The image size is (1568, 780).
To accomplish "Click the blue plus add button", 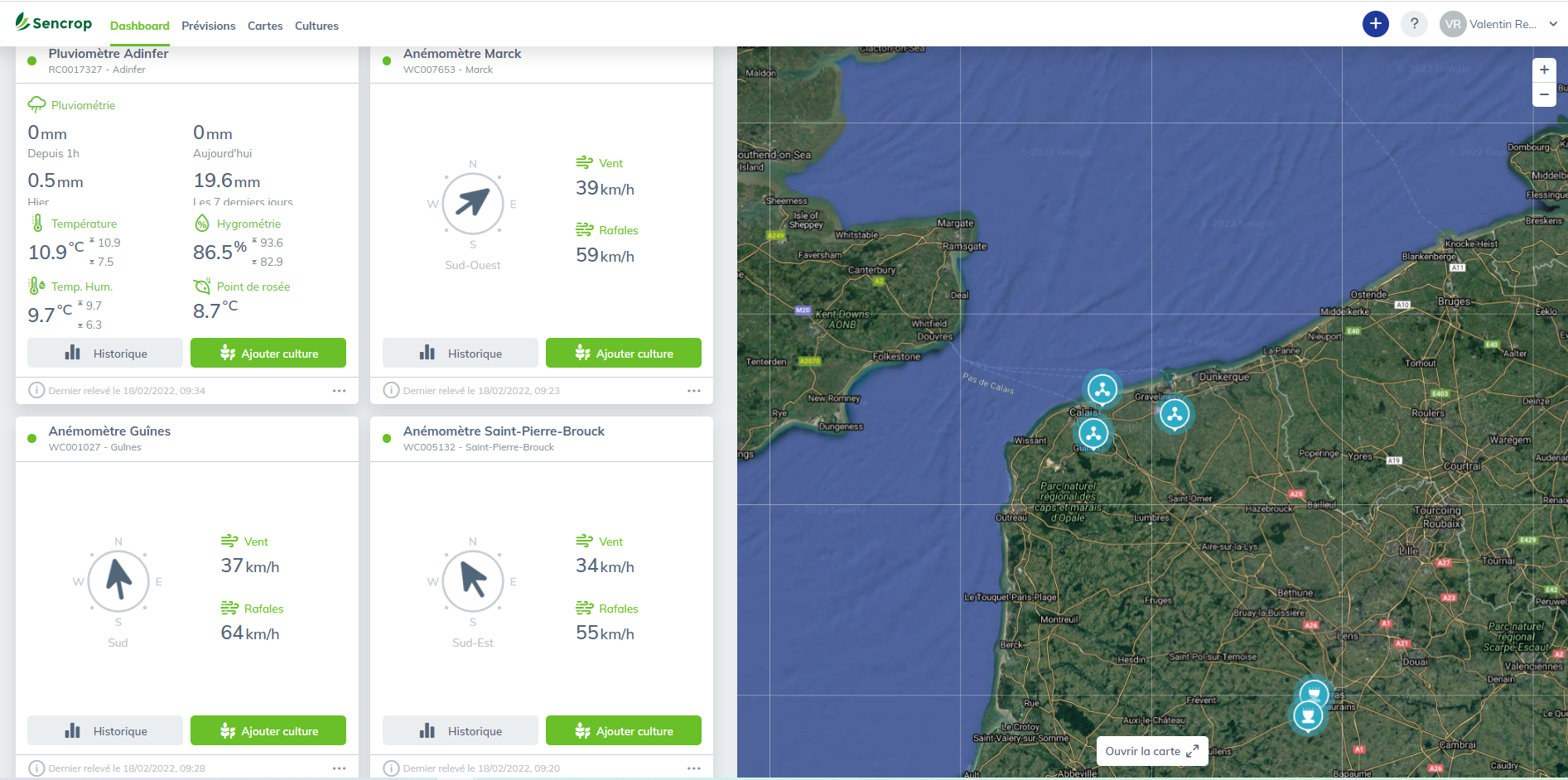I will tap(1376, 24).
